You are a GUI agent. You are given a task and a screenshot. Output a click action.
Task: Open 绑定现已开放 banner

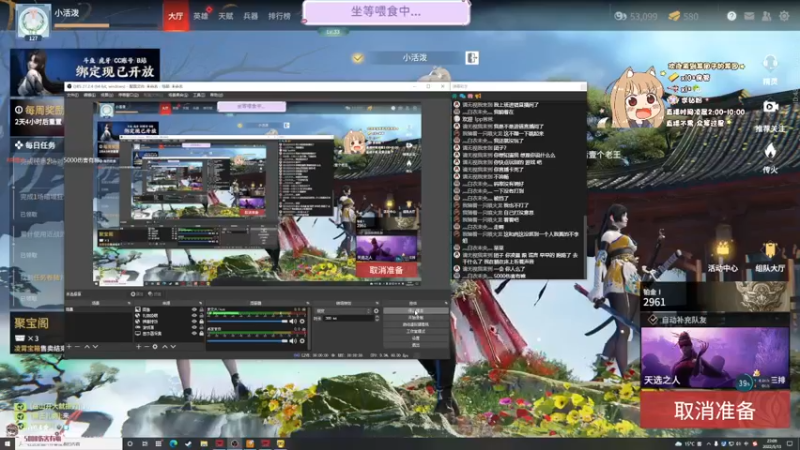pyautogui.click(x=85, y=72)
